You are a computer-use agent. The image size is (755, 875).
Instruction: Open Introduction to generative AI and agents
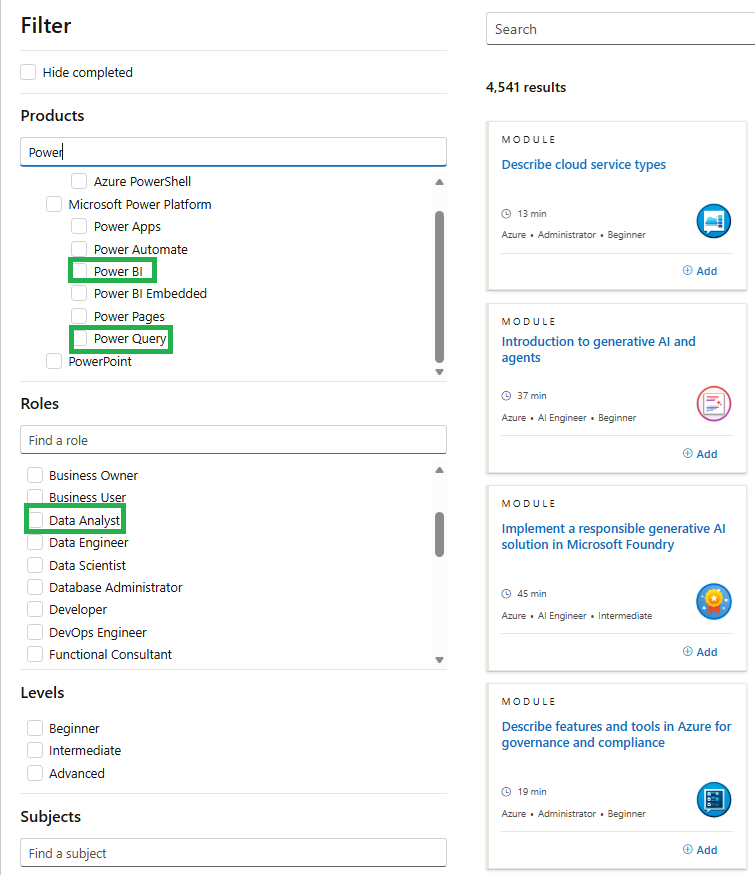[598, 349]
